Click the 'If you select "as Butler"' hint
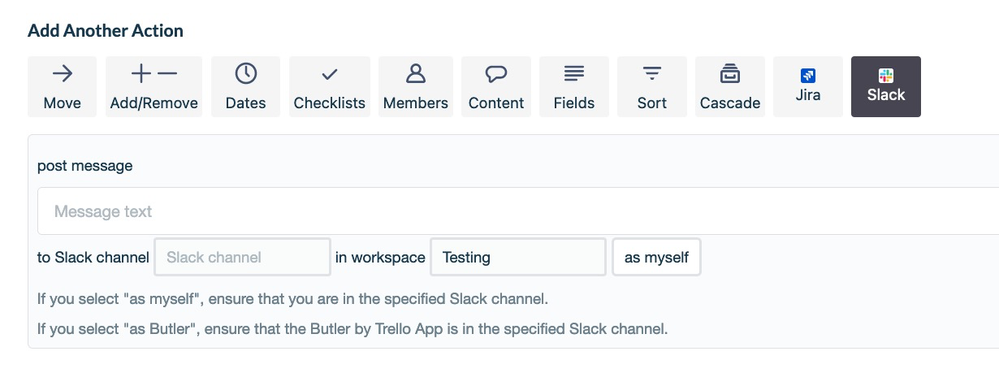 352,329
